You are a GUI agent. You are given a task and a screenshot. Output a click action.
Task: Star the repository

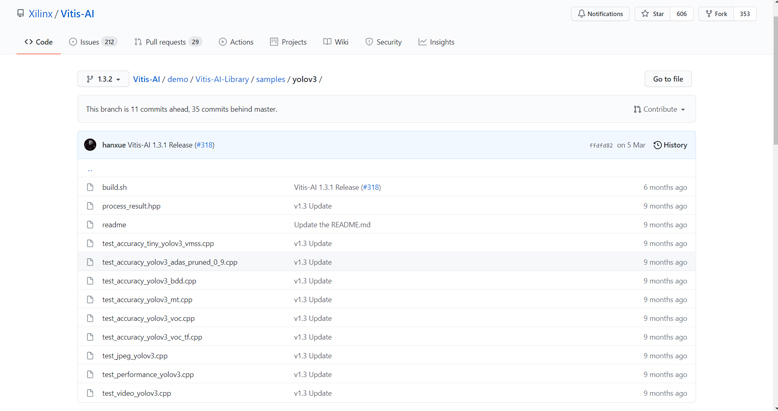tap(652, 14)
